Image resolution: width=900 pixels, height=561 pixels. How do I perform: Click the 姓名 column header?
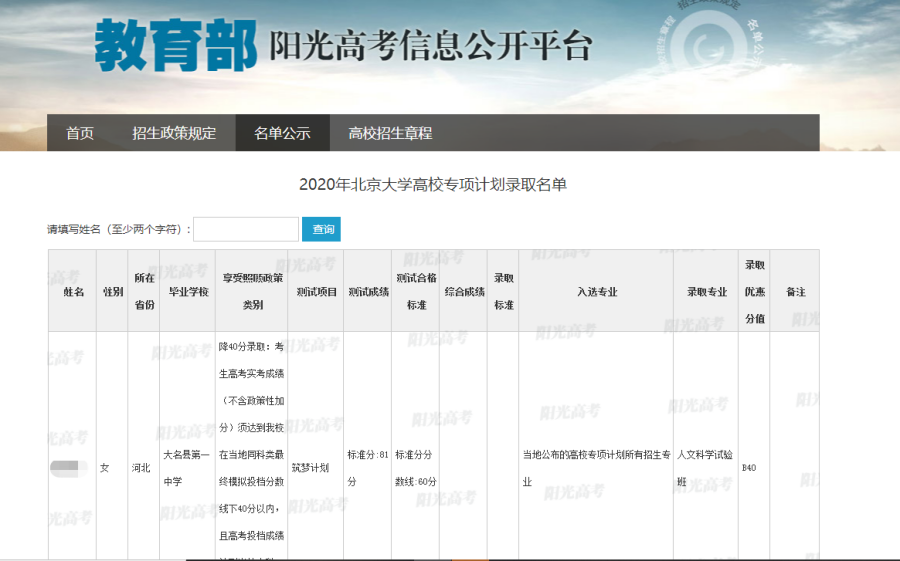coord(73,292)
